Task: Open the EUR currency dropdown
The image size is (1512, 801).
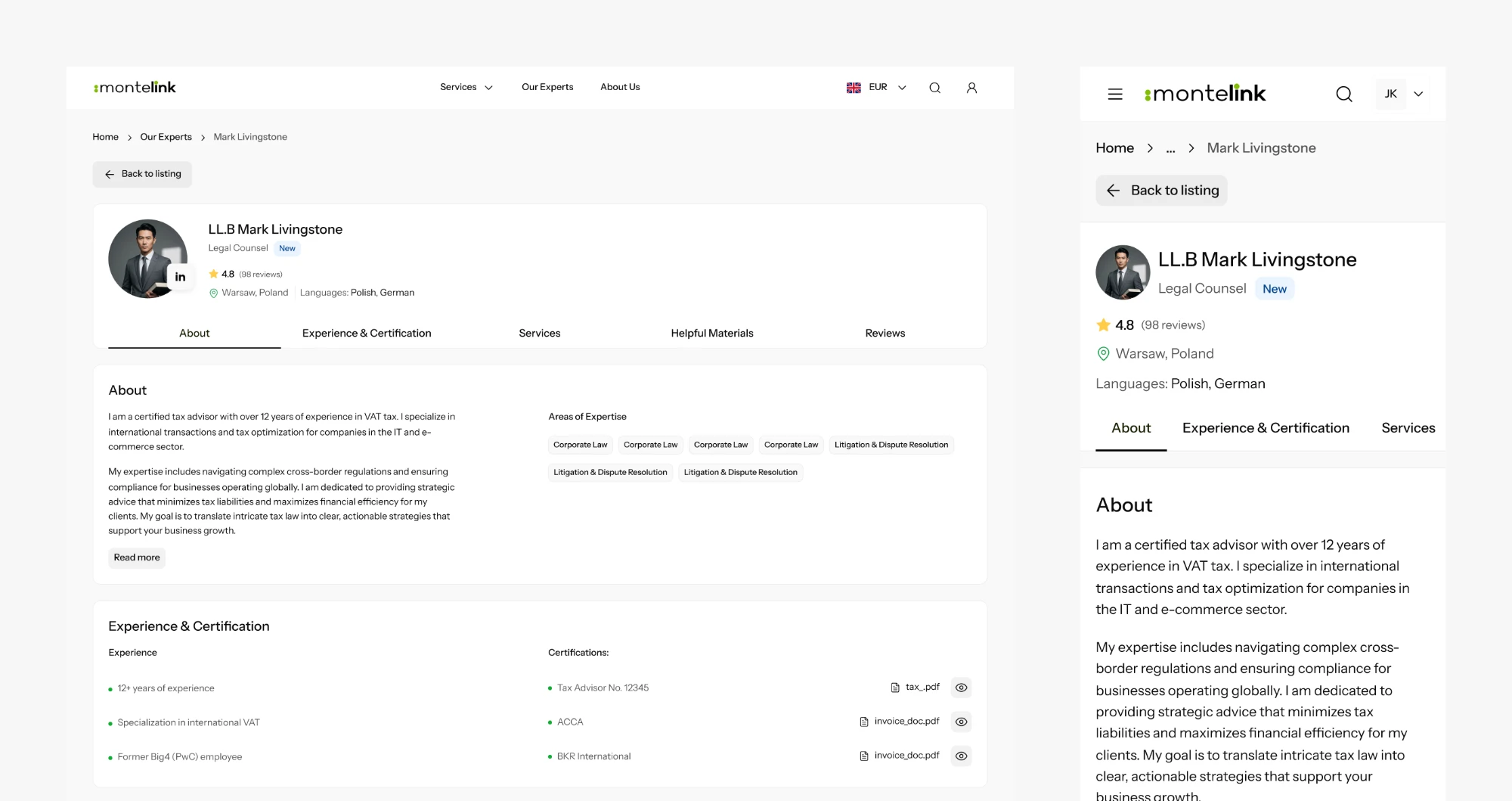Action: [x=888, y=87]
